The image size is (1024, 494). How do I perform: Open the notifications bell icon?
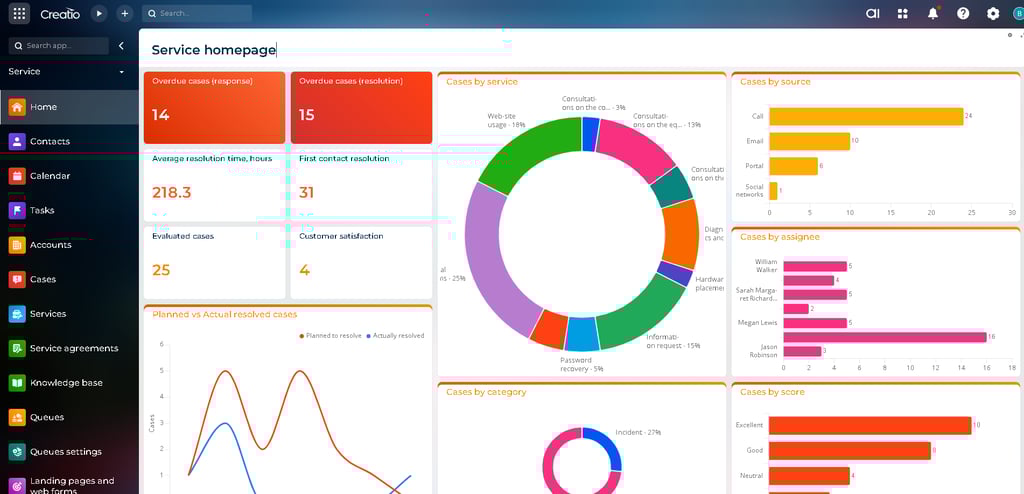click(x=933, y=14)
